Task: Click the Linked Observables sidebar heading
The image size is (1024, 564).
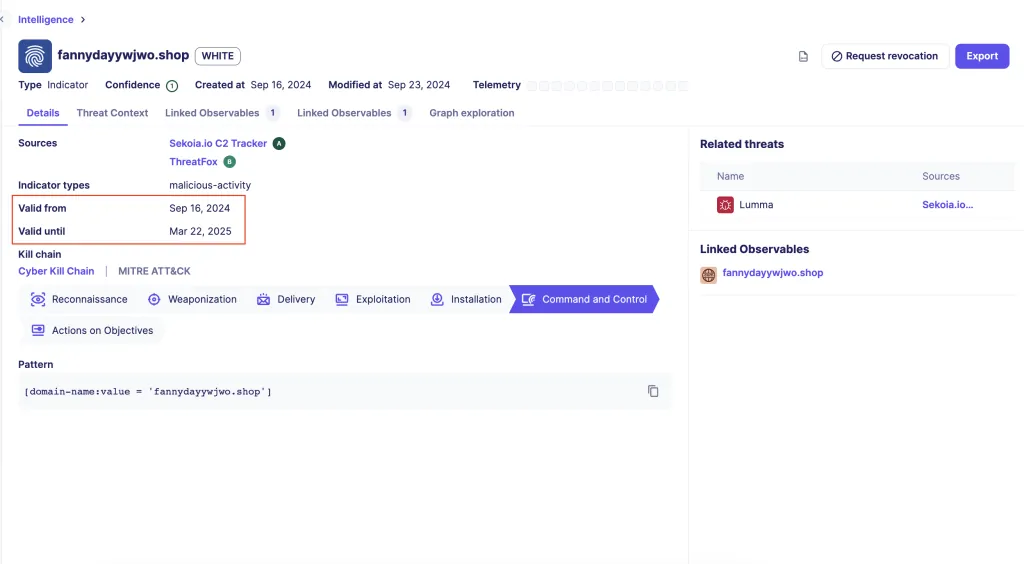Action: (x=754, y=249)
